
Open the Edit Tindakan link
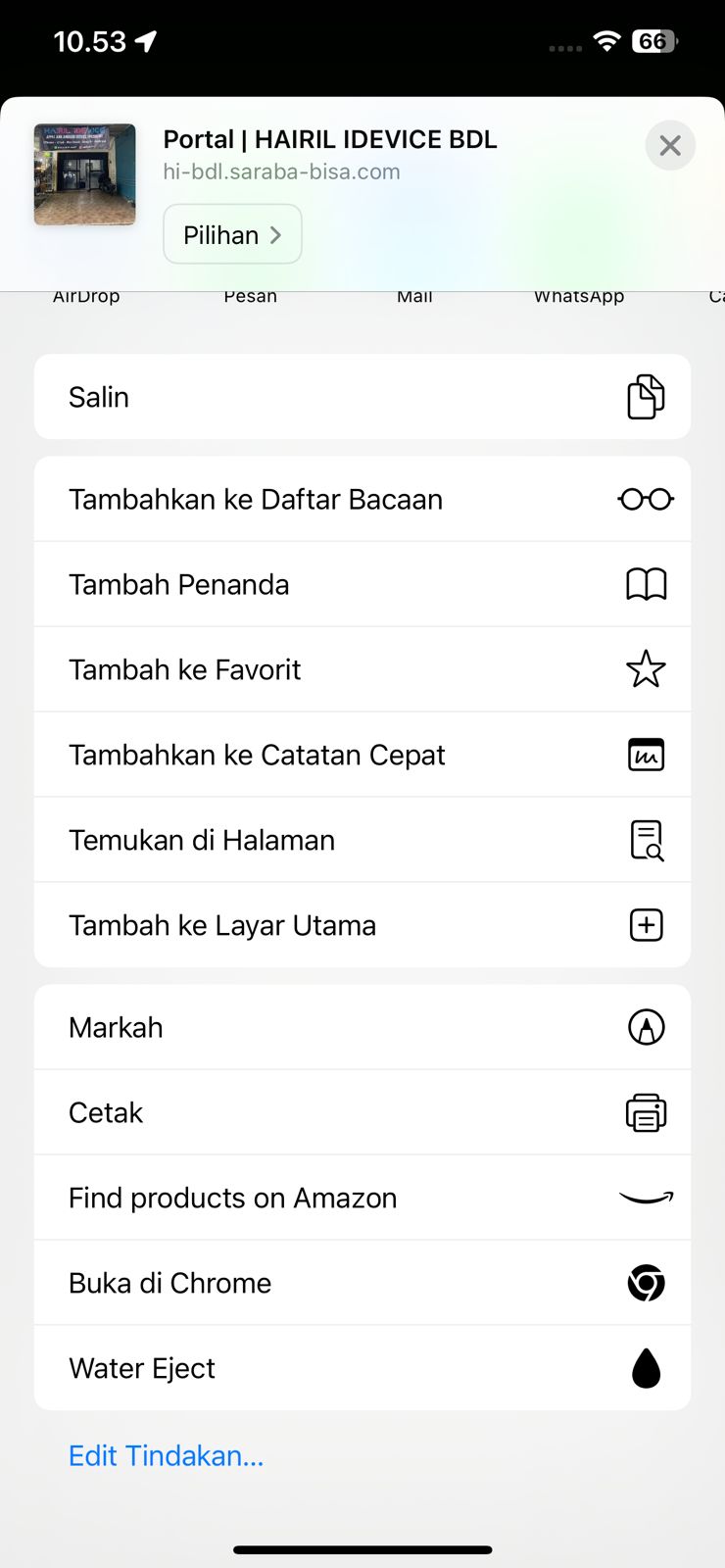point(166,1456)
